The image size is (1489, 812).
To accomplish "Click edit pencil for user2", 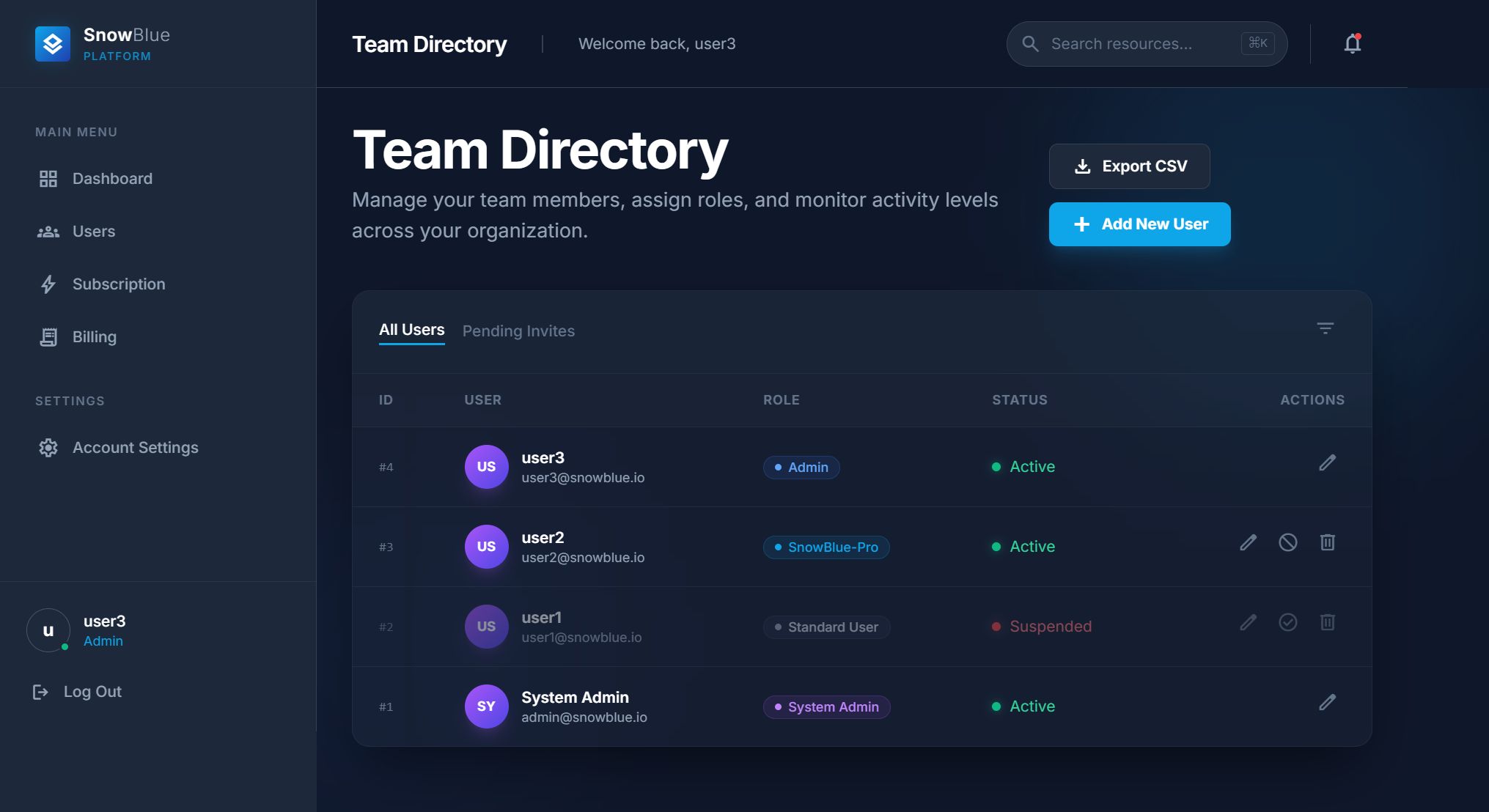I will [x=1248, y=543].
